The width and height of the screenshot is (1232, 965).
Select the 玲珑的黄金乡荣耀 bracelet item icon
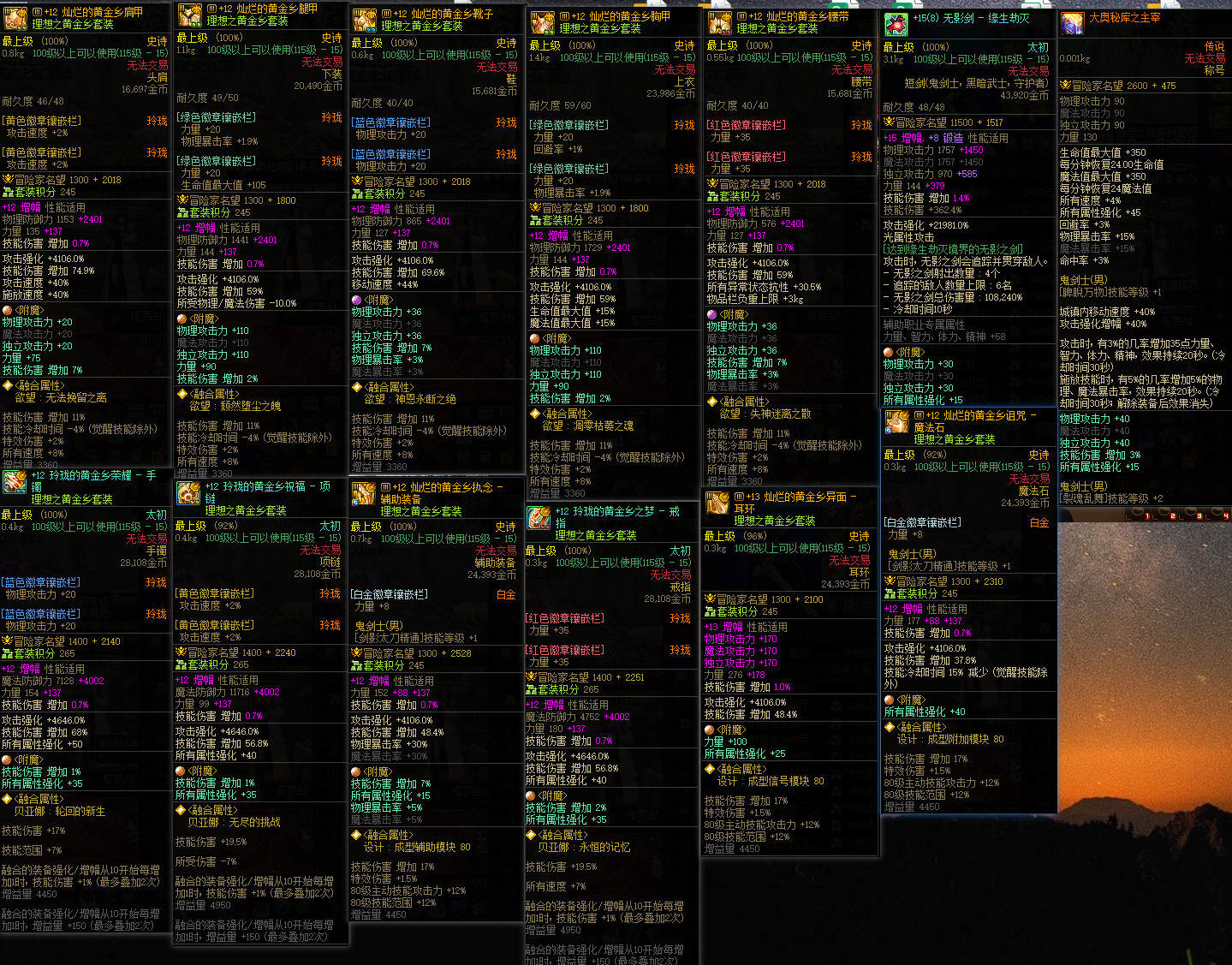click(x=14, y=481)
